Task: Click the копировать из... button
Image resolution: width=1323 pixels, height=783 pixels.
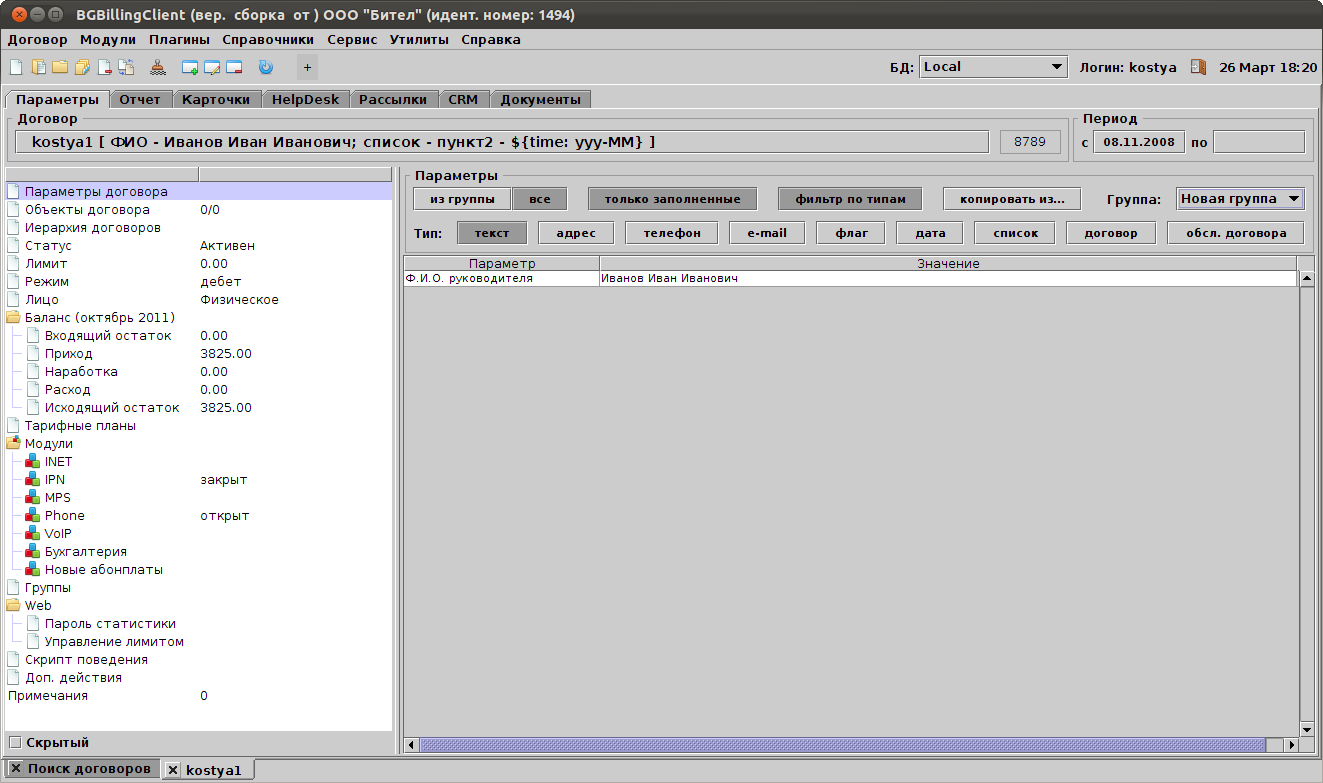Action: click(x=1012, y=199)
